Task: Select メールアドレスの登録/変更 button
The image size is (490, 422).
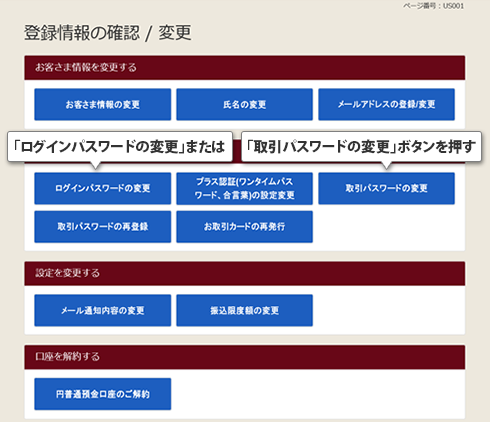Action: 386,104
